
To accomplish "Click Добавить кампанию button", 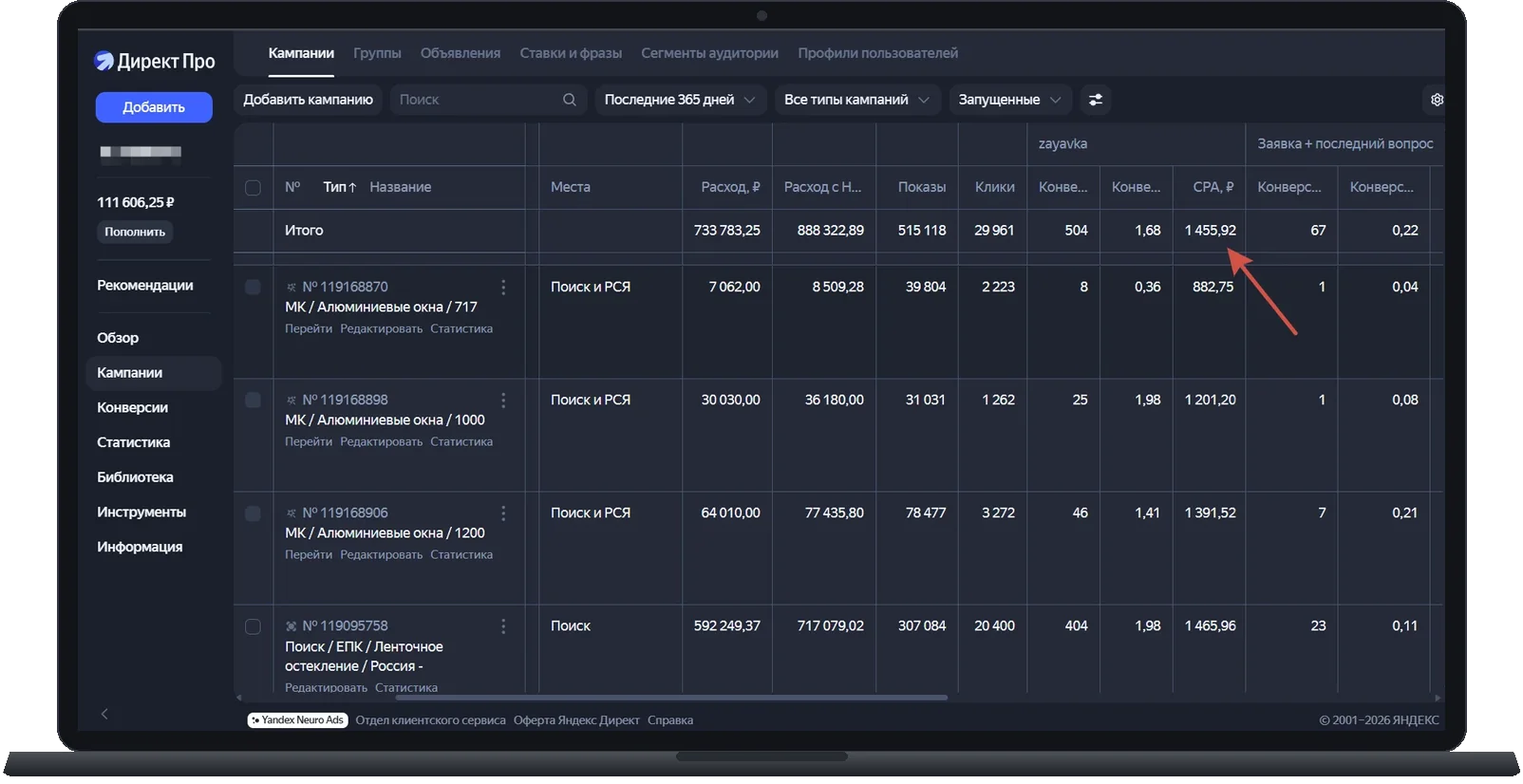I will click(308, 100).
